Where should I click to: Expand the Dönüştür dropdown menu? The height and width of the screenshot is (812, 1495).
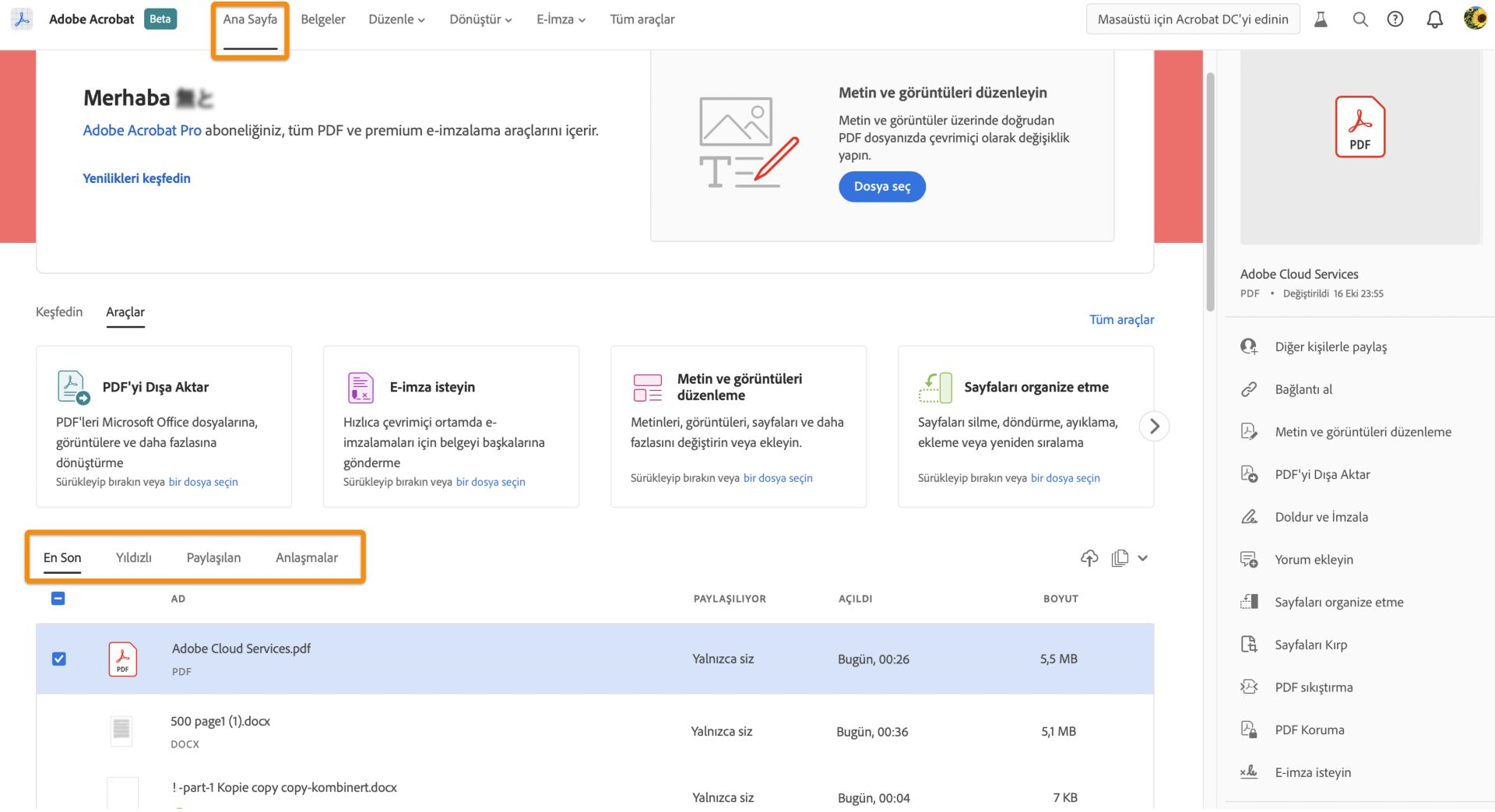[x=480, y=19]
